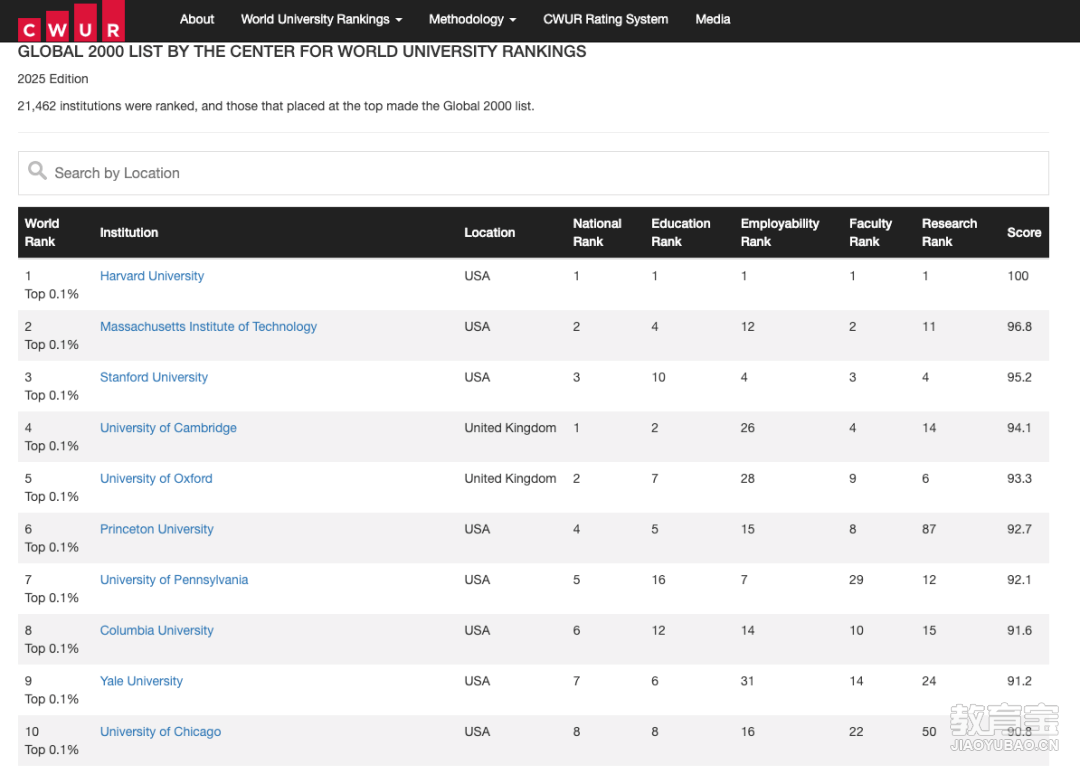Click the Faculty Rank column header
Viewport: 1080px width, 774px height.
click(871, 233)
